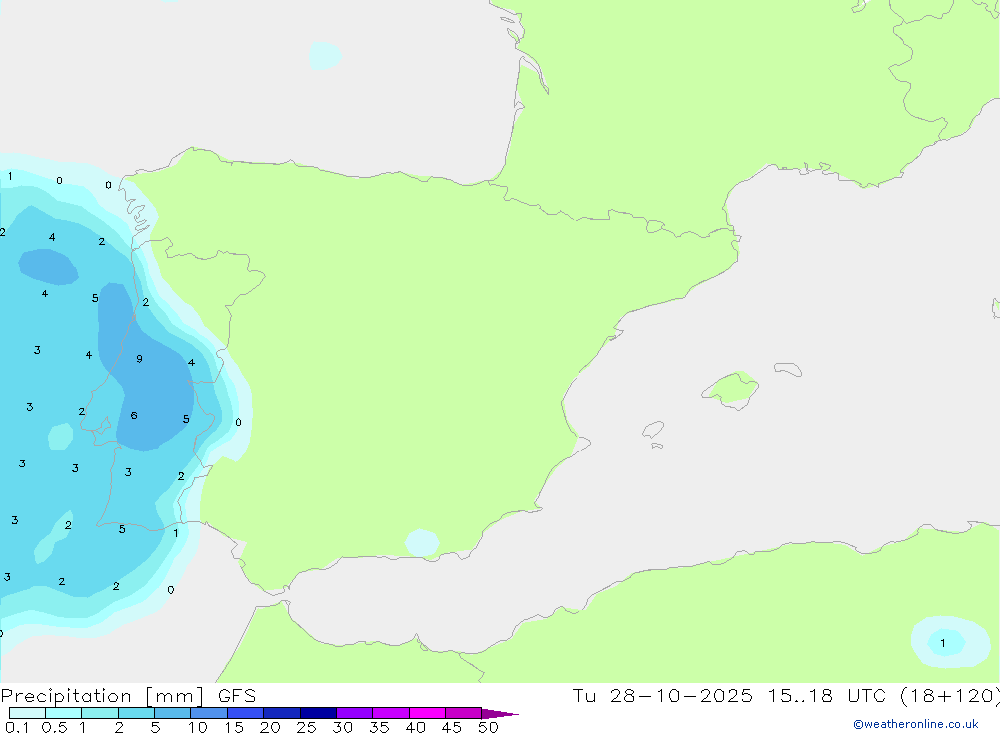The width and height of the screenshot is (1000, 733).
Task: Click the "6" precipitation value near Lisbon
Action: click(134, 415)
